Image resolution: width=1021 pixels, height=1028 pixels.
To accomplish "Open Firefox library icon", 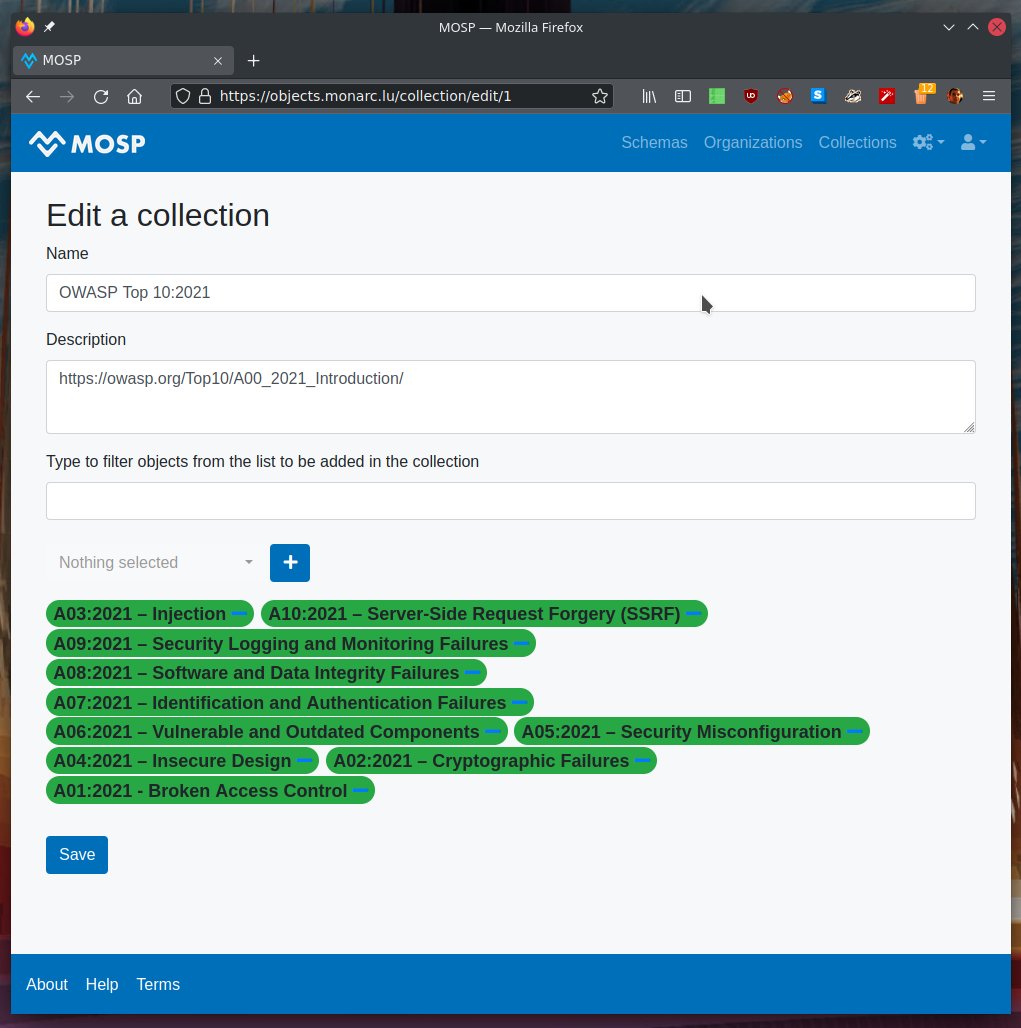I will coord(649,96).
